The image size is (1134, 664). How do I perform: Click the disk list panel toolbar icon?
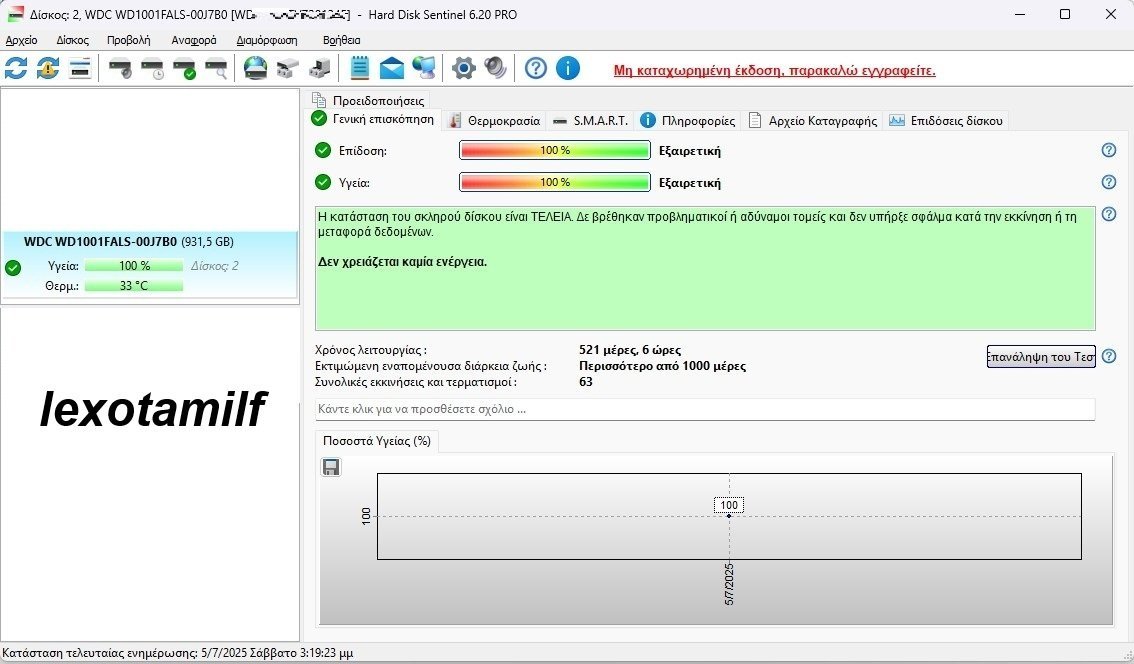coord(80,69)
